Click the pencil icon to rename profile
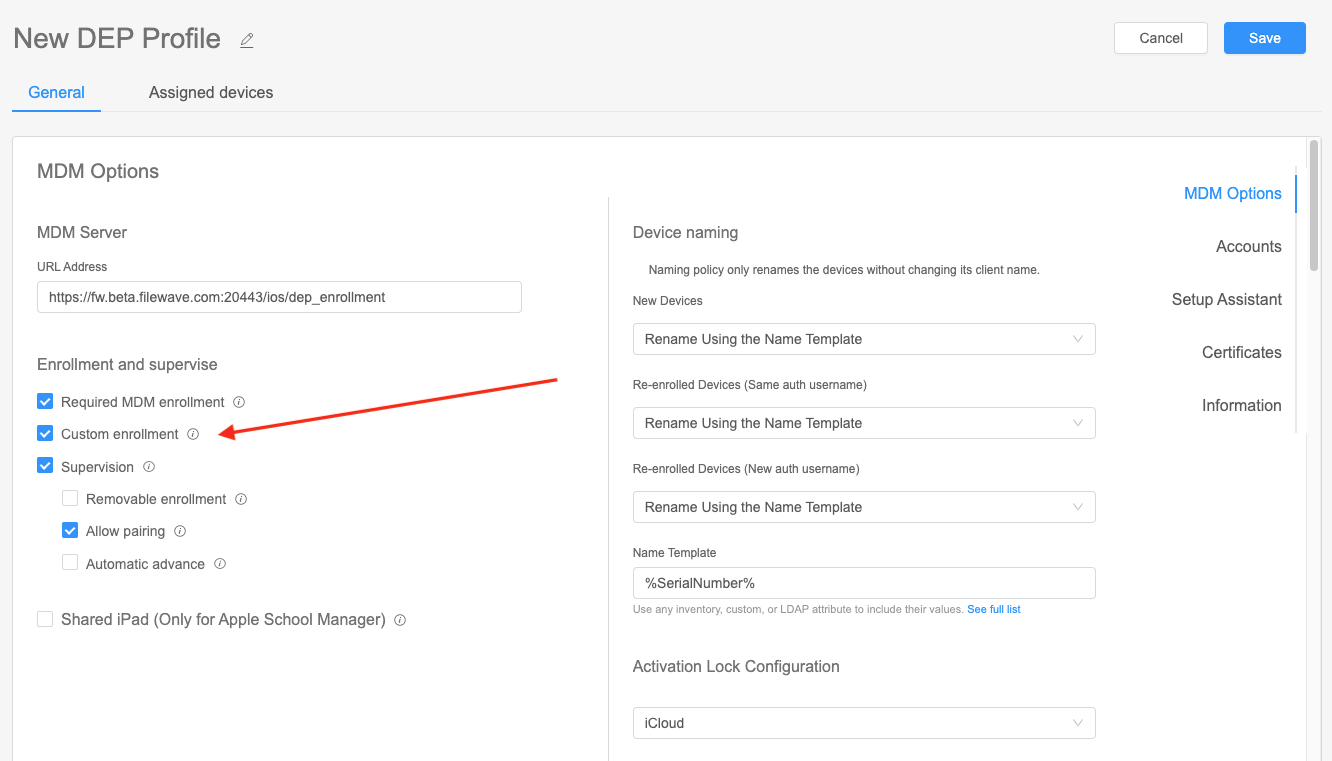Image resolution: width=1332 pixels, height=761 pixels. (x=247, y=40)
